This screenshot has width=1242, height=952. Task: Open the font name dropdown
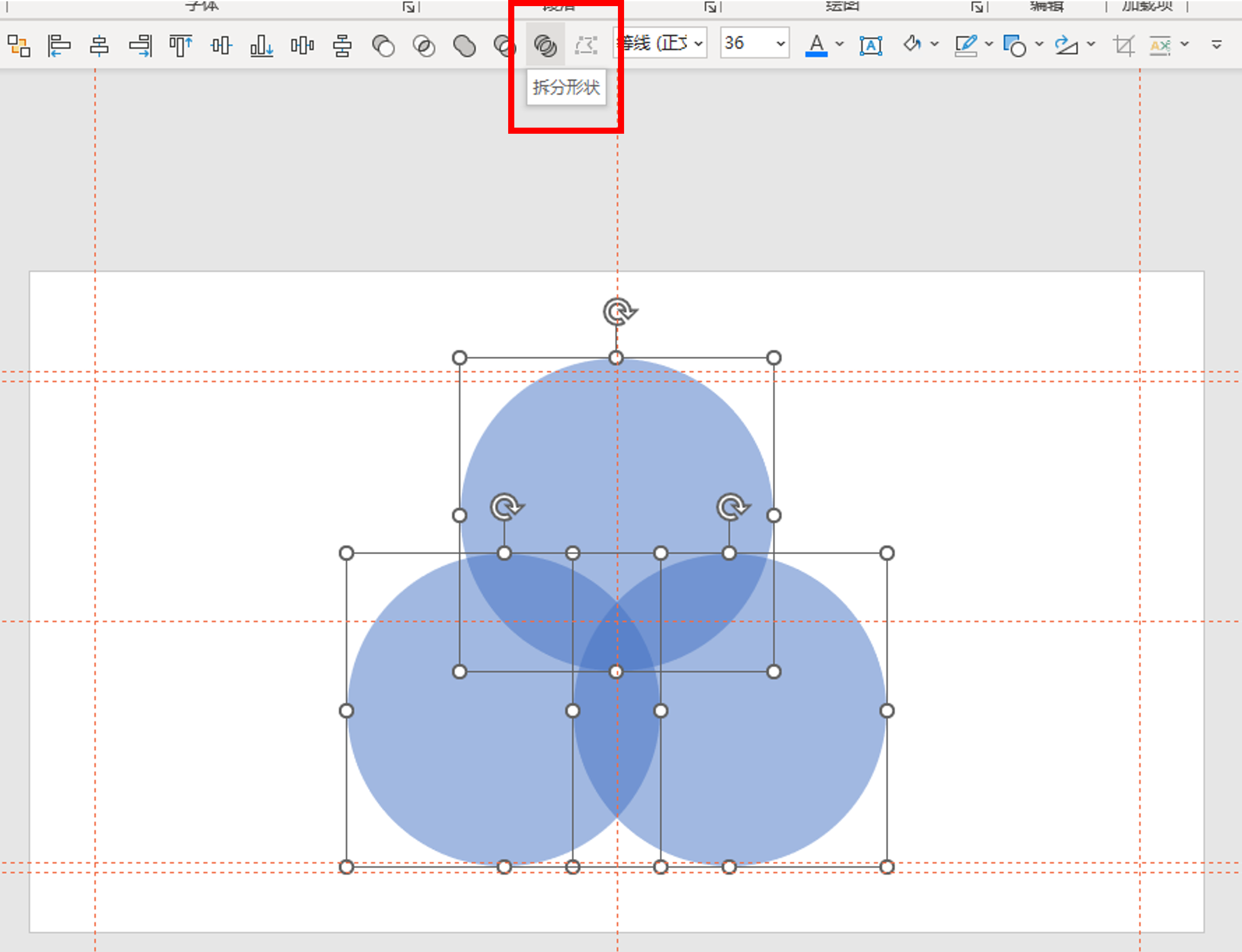coord(698,43)
